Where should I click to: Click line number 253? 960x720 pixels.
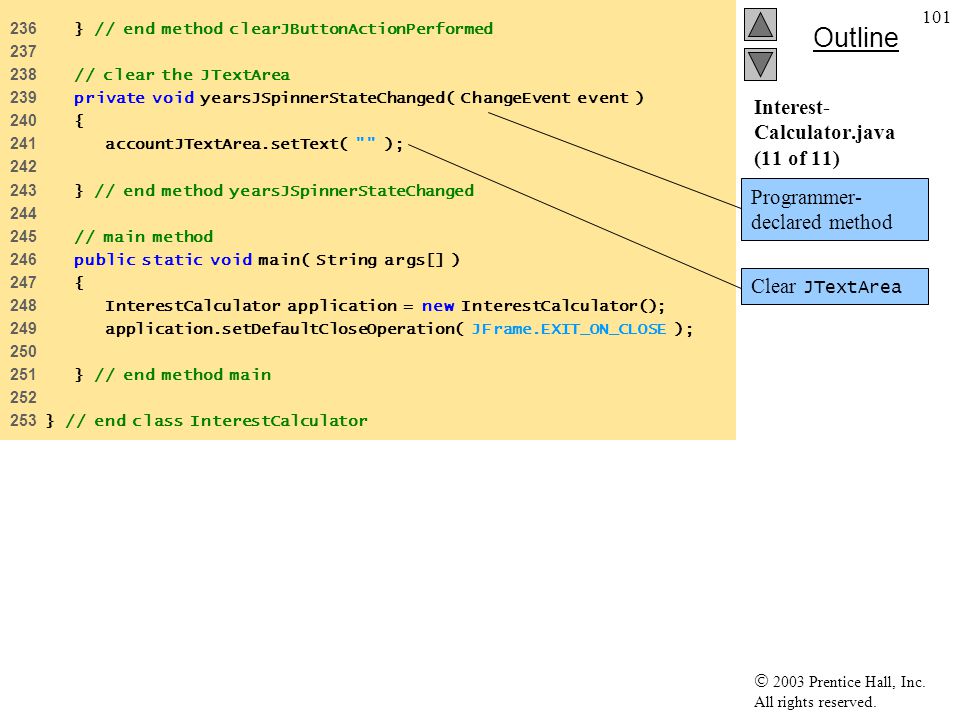pos(23,421)
